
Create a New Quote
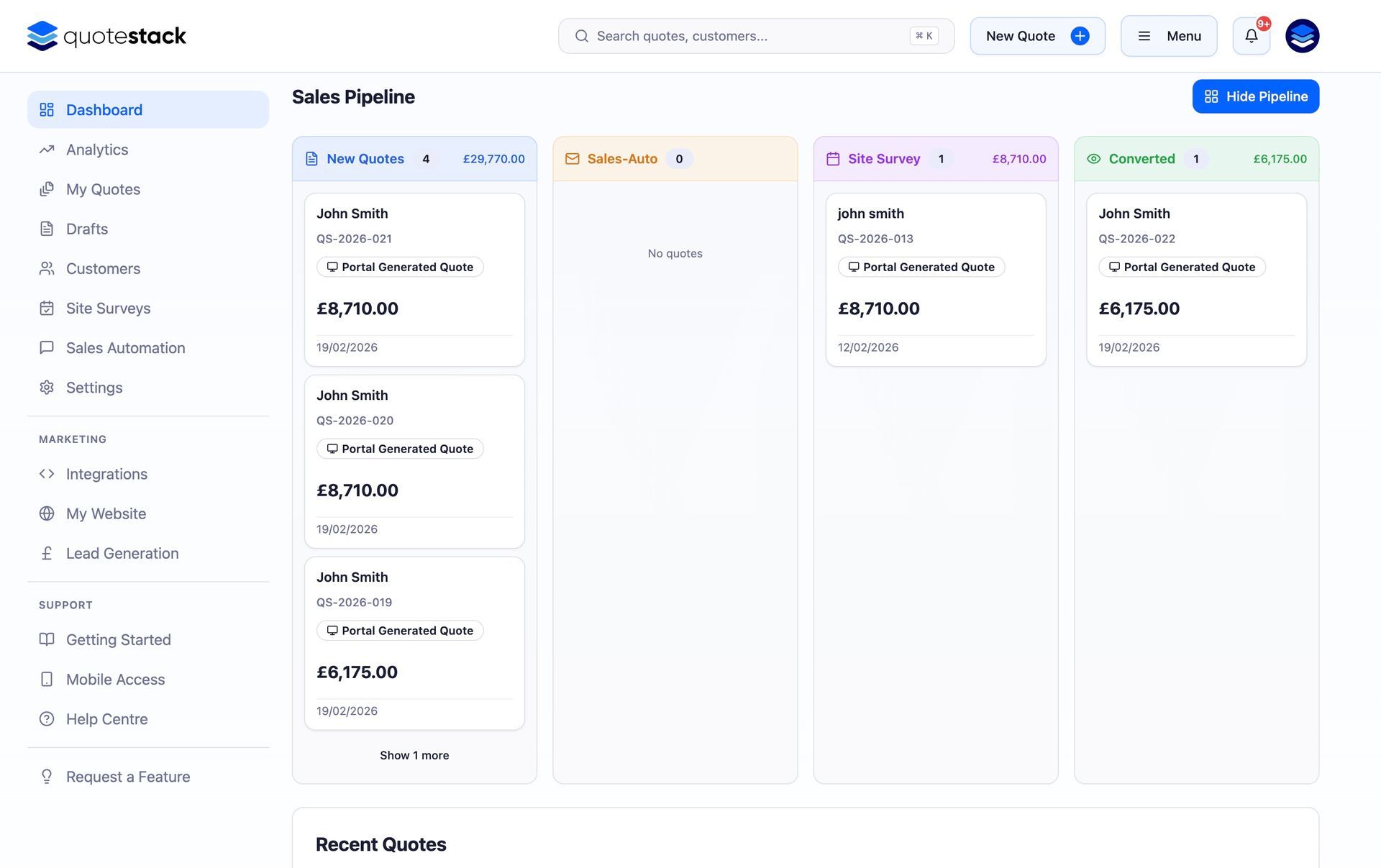pyautogui.click(x=1036, y=36)
